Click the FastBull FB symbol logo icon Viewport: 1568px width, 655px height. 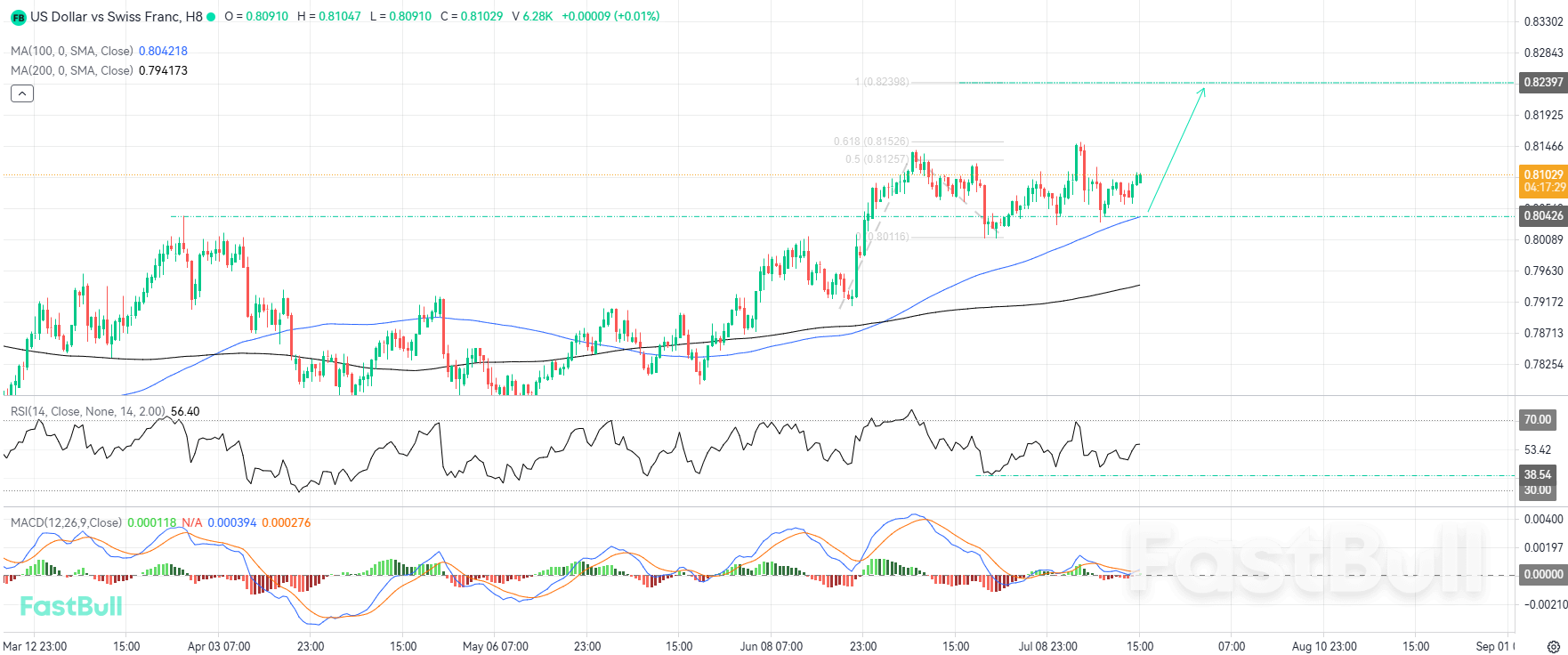click(x=18, y=17)
